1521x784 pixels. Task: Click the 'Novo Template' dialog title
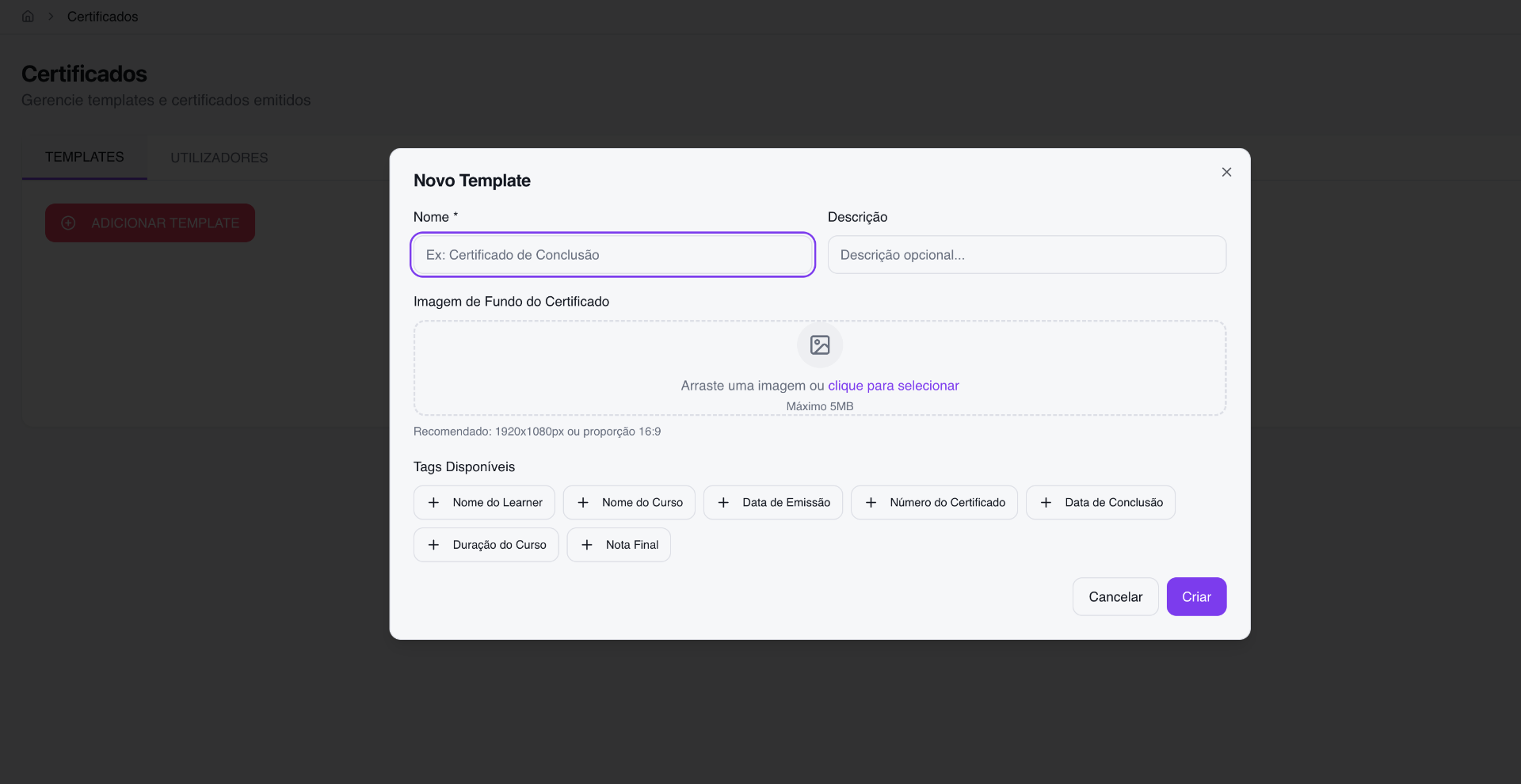472,181
